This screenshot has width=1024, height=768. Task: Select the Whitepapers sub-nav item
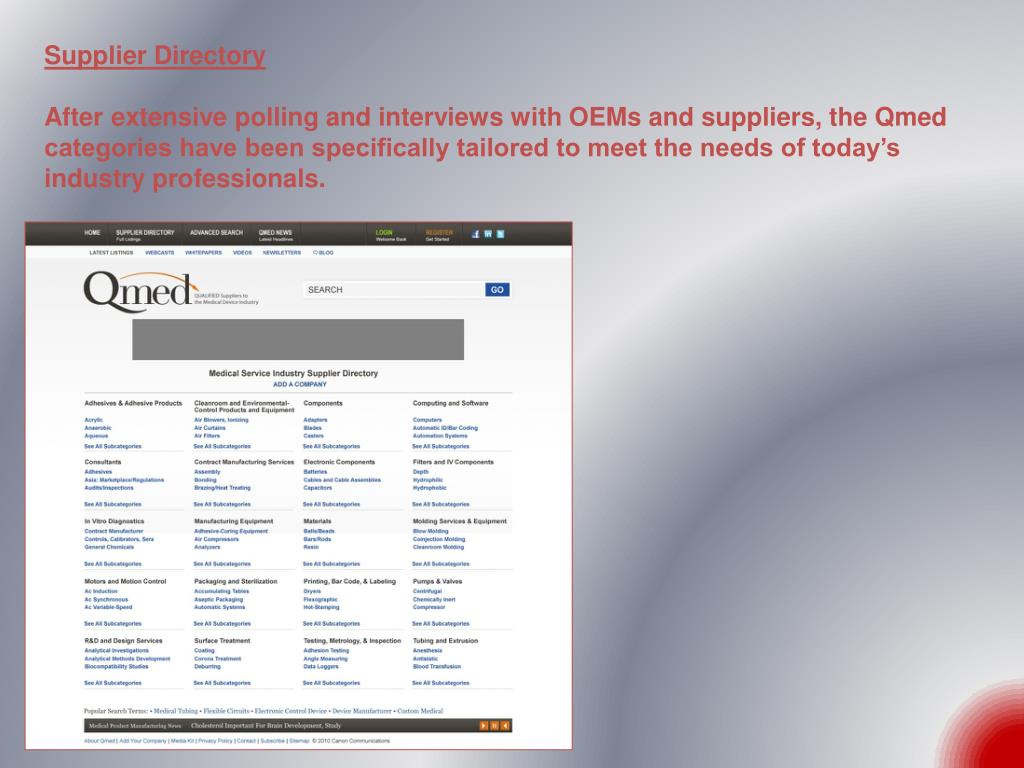coord(203,253)
